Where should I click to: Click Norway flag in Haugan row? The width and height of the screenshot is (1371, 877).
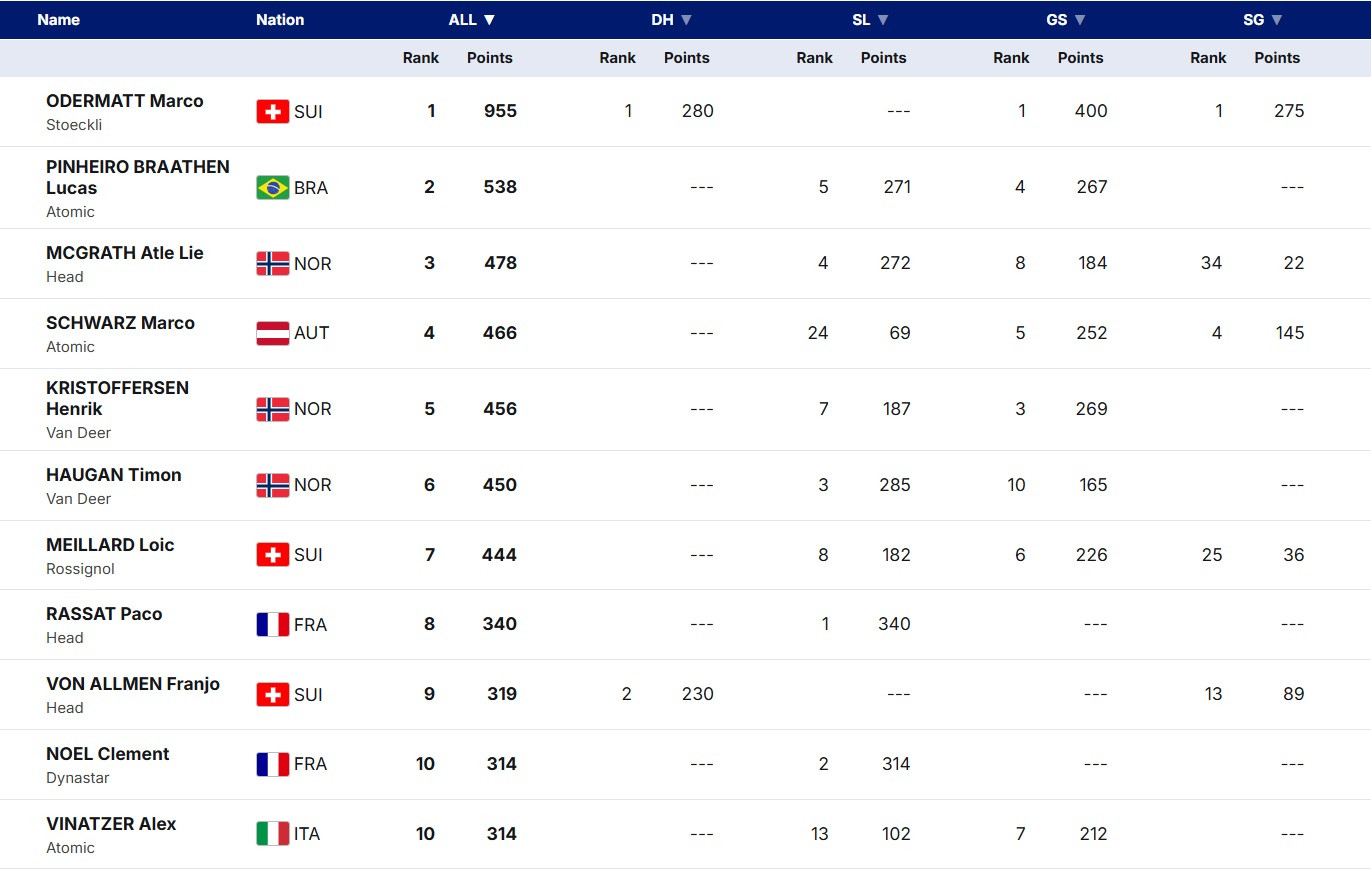(272, 485)
